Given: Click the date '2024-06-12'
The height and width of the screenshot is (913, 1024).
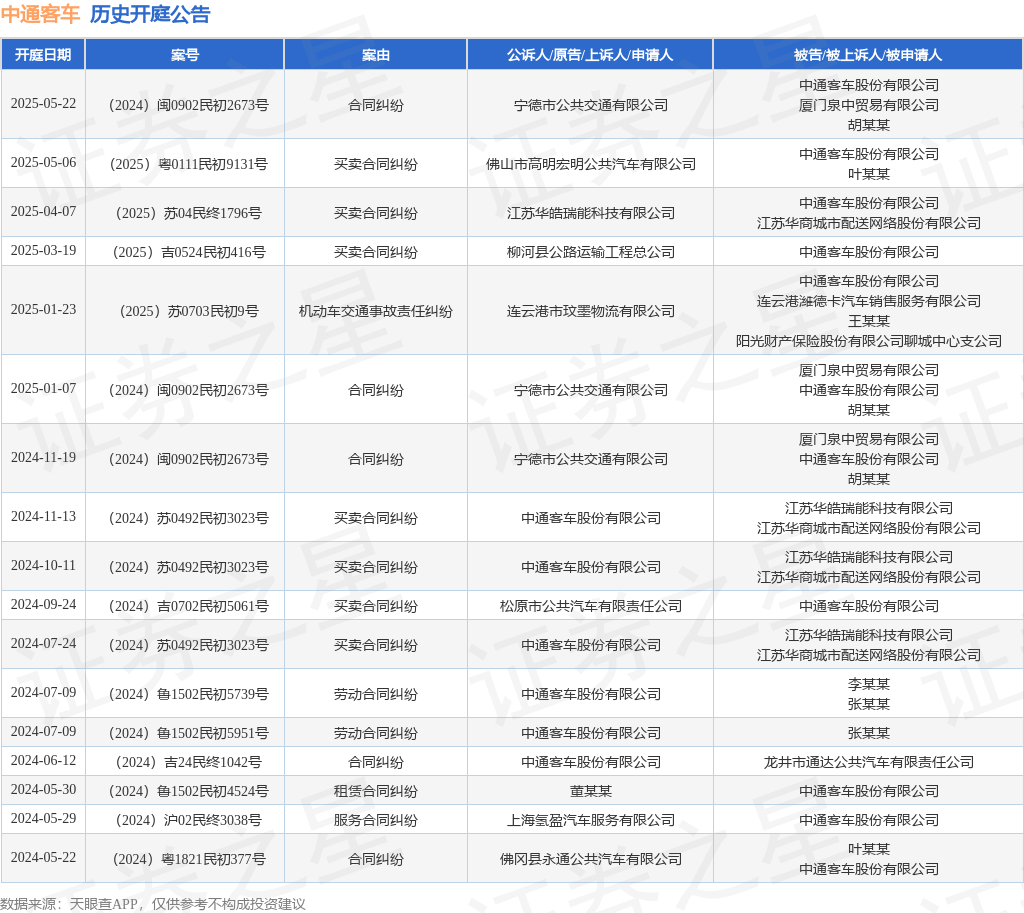Looking at the screenshot, I should pyautogui.click(x=43, y=761).
